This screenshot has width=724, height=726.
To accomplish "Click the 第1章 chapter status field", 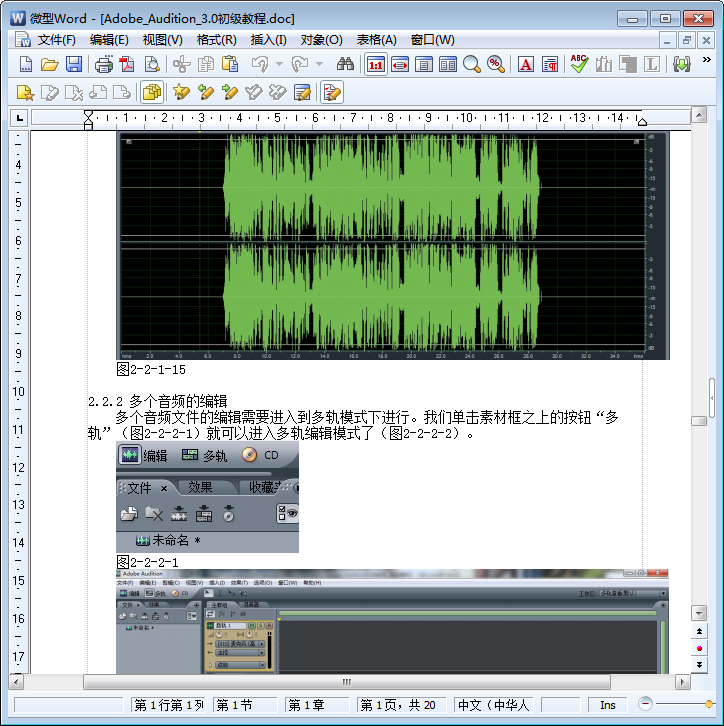I will coord(317,705).
